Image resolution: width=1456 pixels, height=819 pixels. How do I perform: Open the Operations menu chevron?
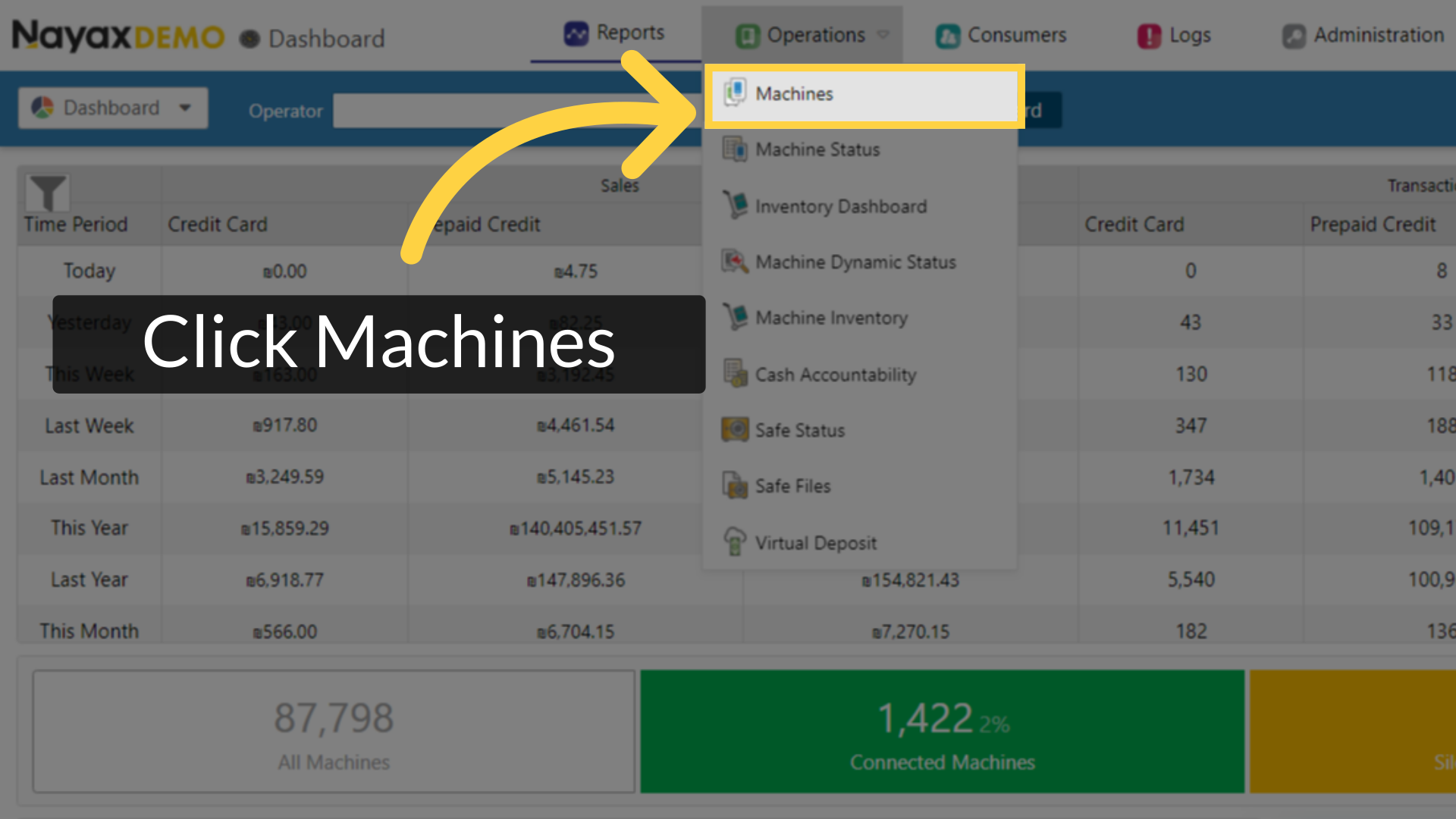[x=883, y=35]
